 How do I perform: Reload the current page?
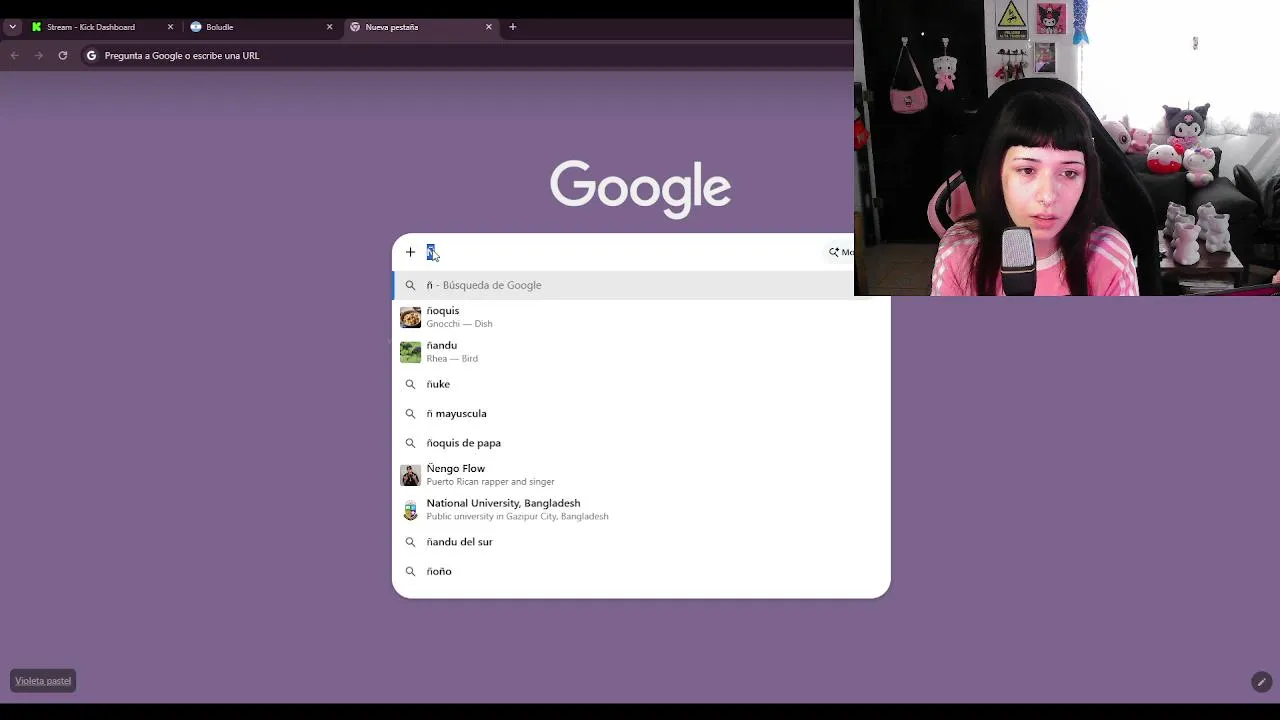click(62, 56)
